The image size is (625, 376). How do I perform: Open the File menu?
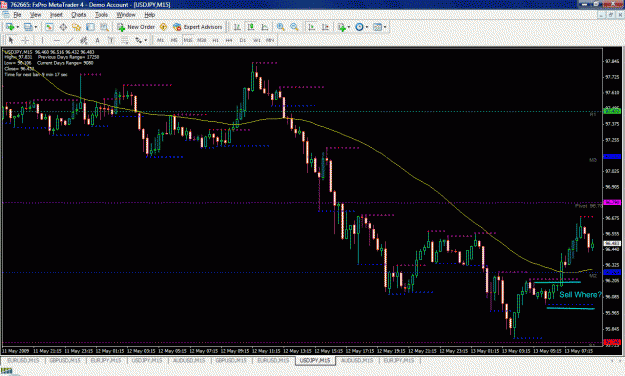(x=17, y=15)
